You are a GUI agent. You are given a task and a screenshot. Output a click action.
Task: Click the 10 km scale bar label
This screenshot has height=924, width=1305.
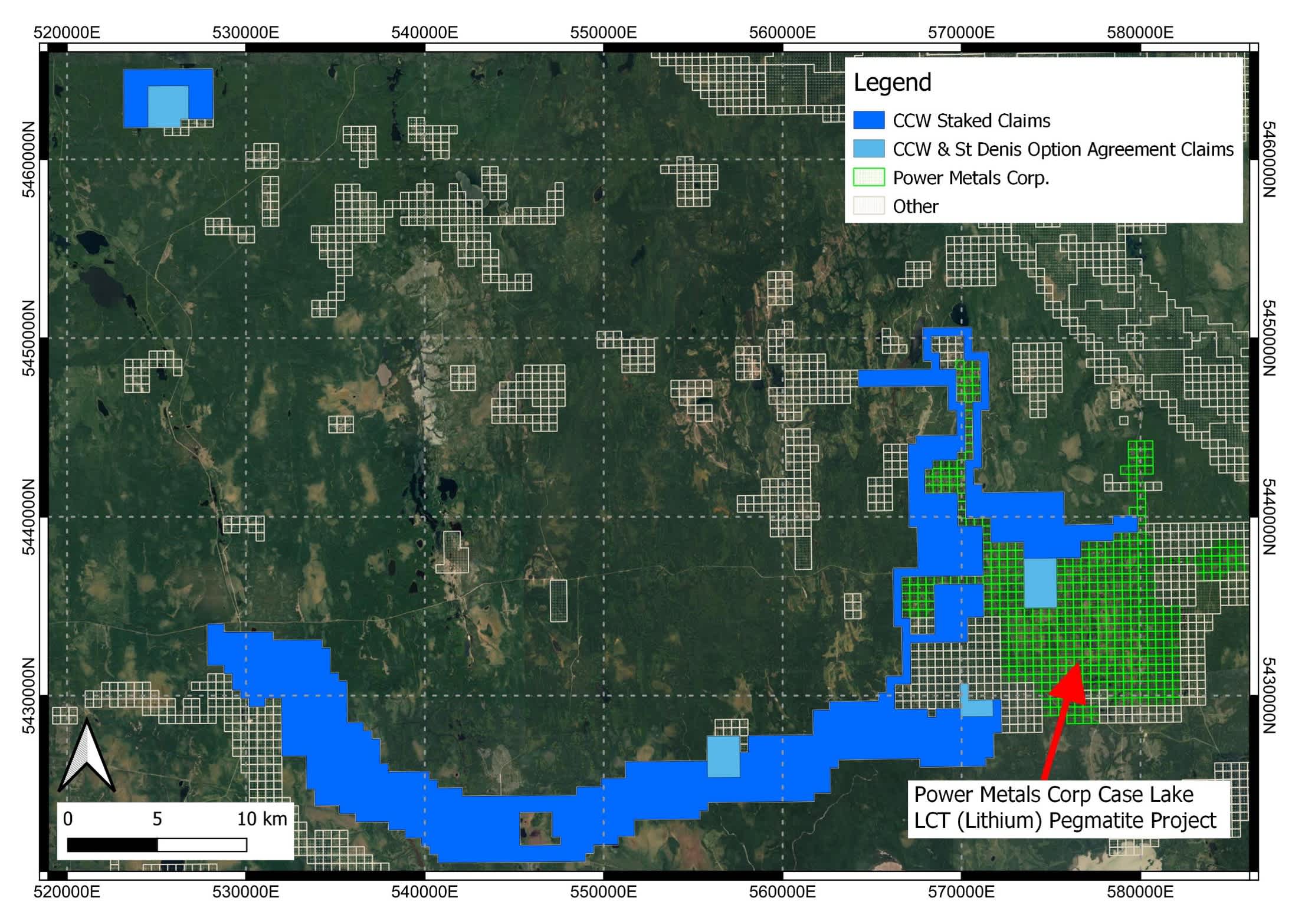pyautogui.click(x=262, y=818)
